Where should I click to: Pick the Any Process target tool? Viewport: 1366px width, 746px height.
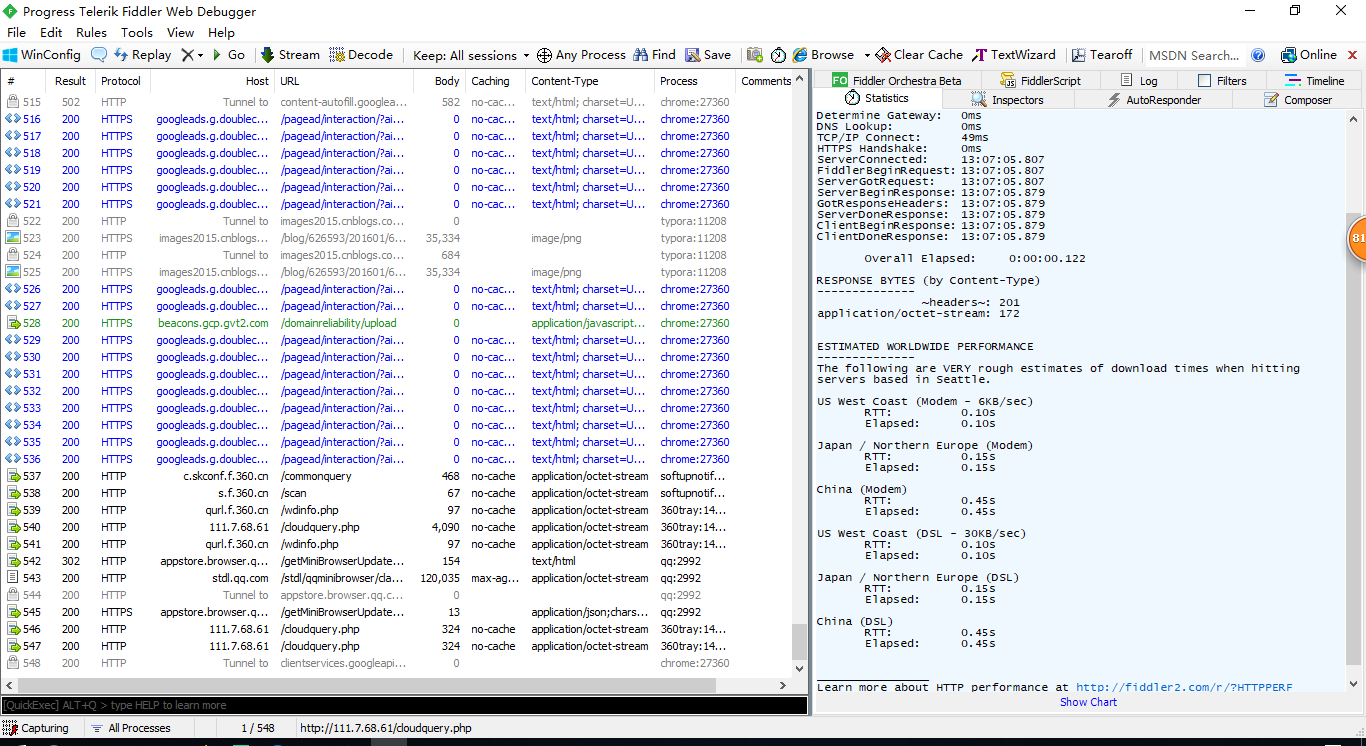(x=581, y=55)
